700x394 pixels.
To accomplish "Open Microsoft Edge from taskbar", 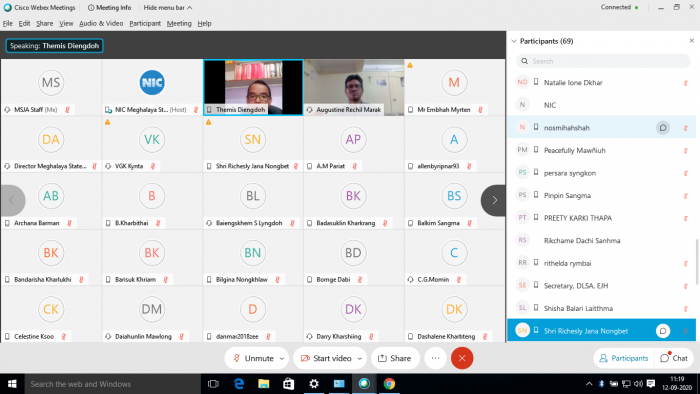I will (239, 384).
